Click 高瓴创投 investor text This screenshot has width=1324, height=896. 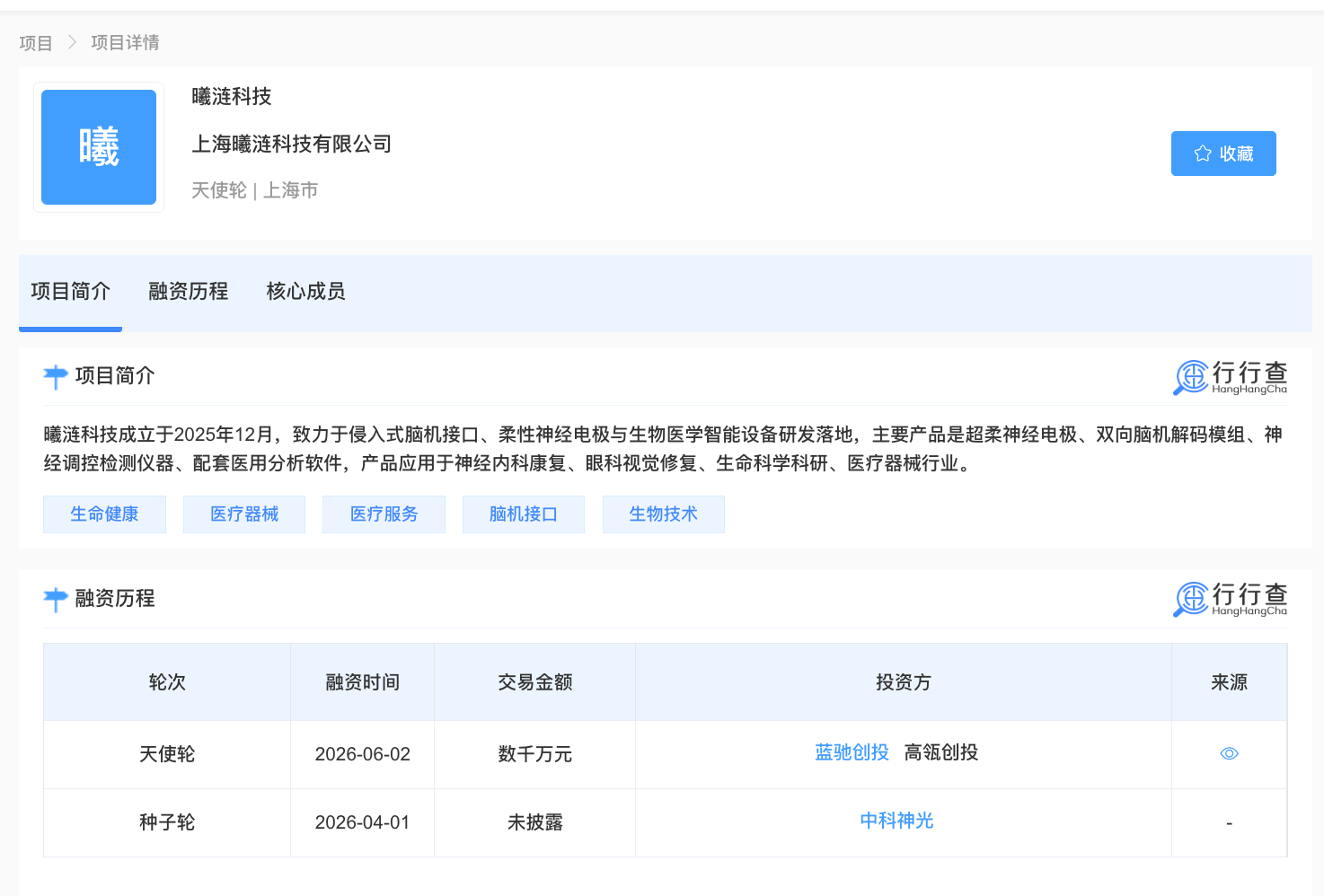(941, 752)
